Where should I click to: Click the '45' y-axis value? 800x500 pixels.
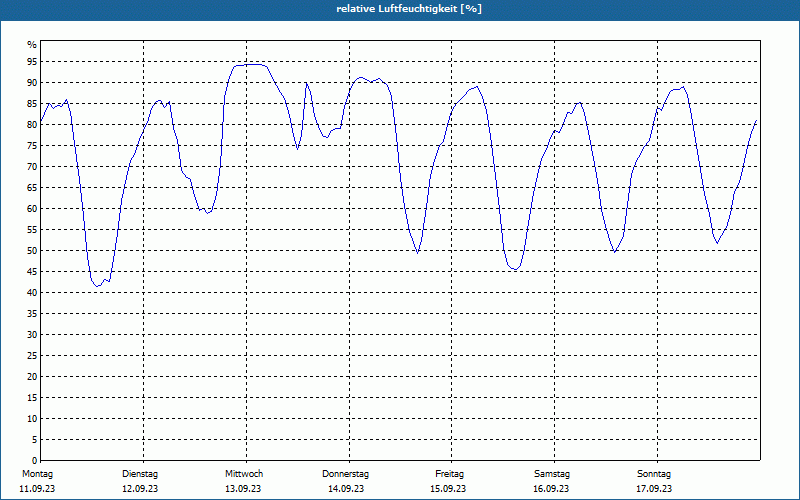tap(32, 271)
